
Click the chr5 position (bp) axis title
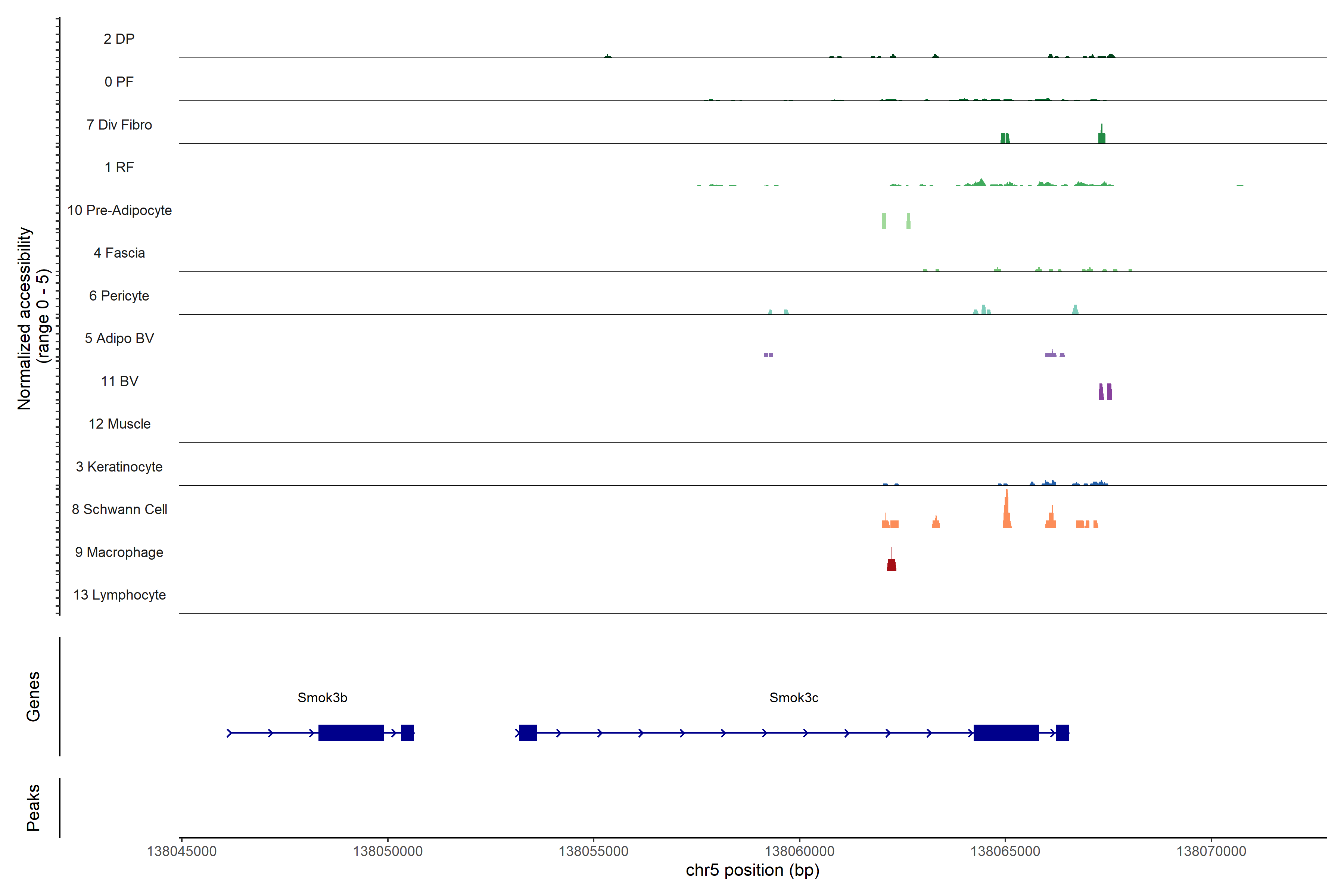point(753,870)
